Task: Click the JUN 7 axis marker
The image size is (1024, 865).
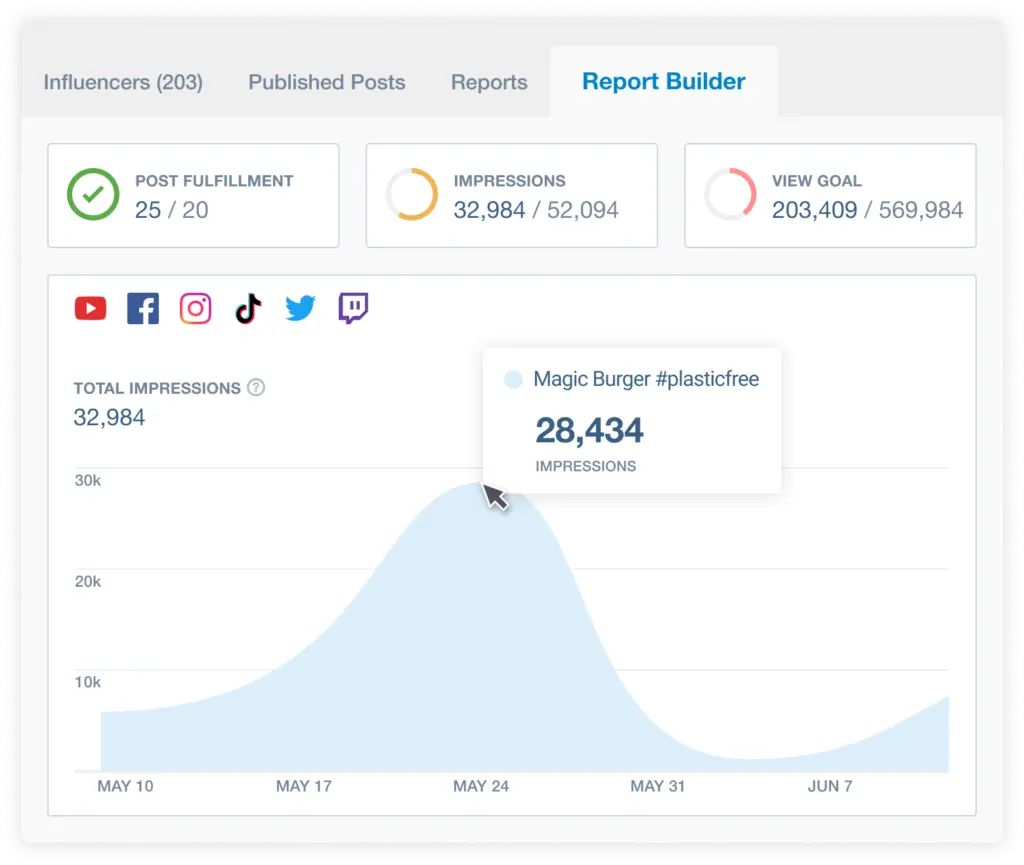Action: point(830,786)
